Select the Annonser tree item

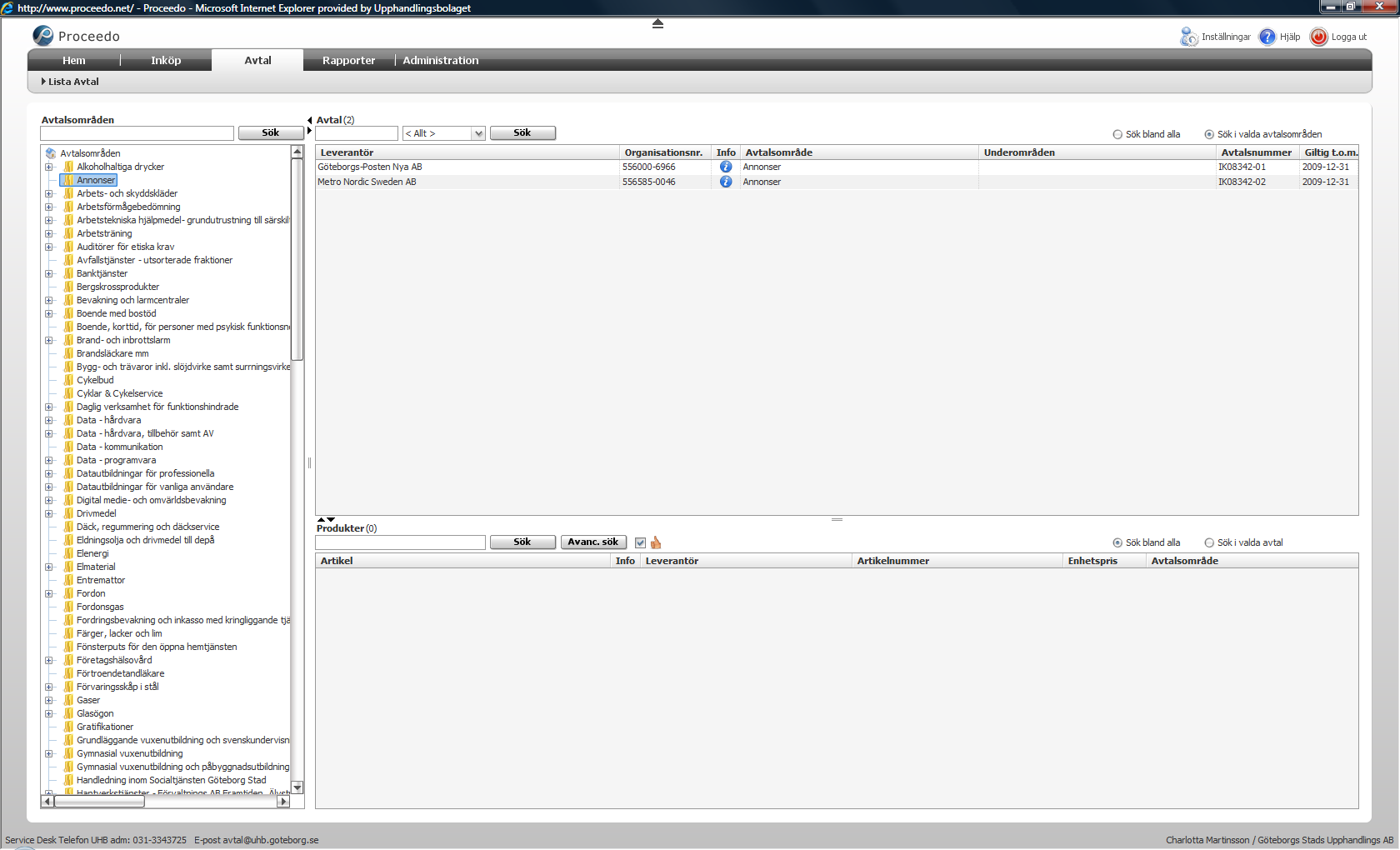[x=96, y=180]
